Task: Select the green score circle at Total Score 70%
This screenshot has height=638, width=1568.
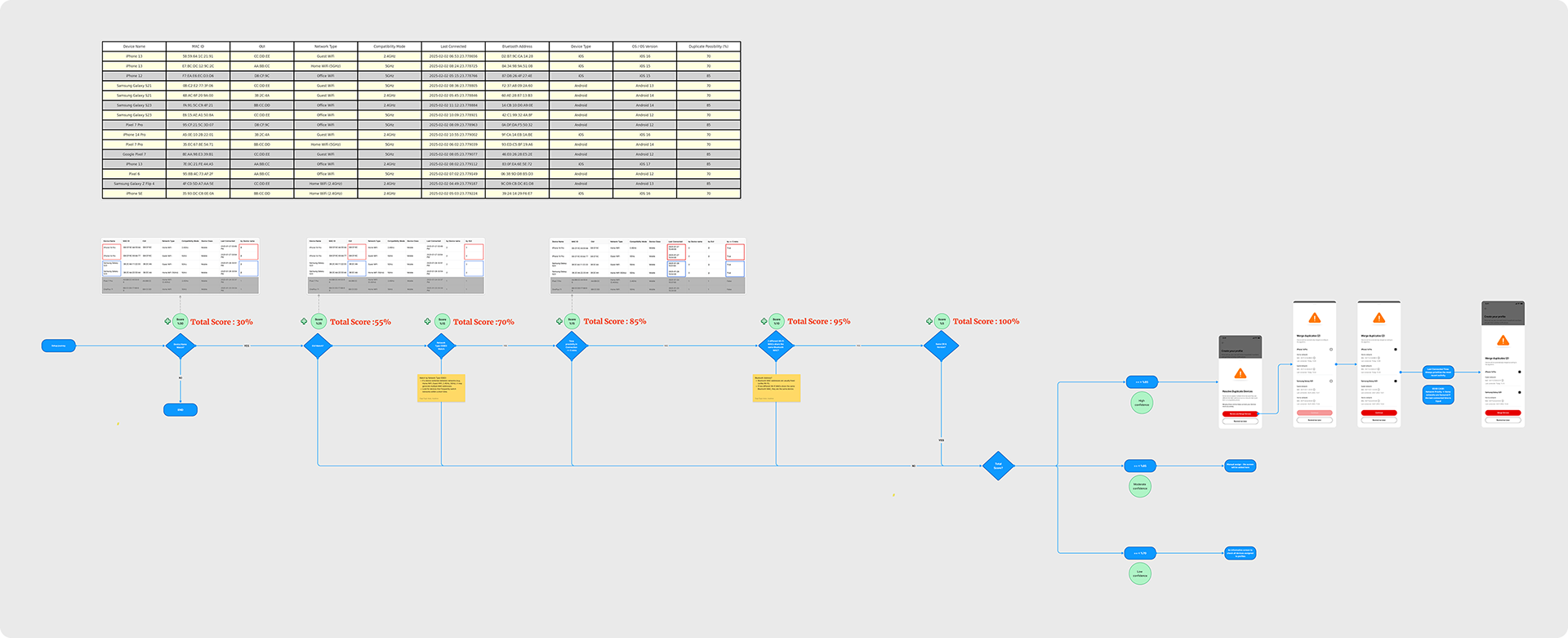Action: [x=442, y=322]
